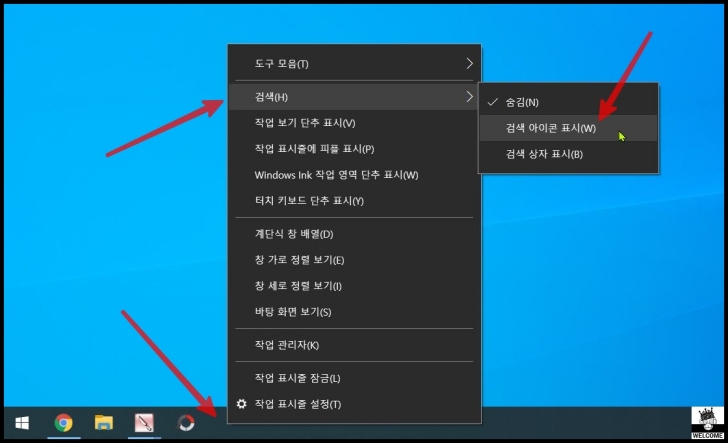
Task: Toggle 터치 키보드 단추 표시(Y)
Action: pos(354,201)
